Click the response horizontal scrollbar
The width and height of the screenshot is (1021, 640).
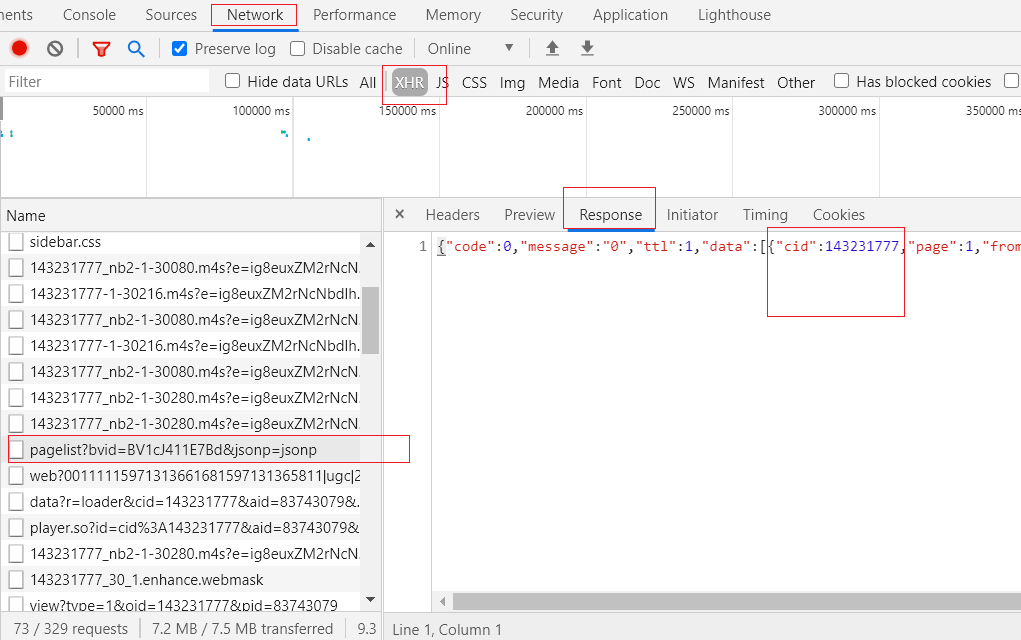click(x=730, y=601)
